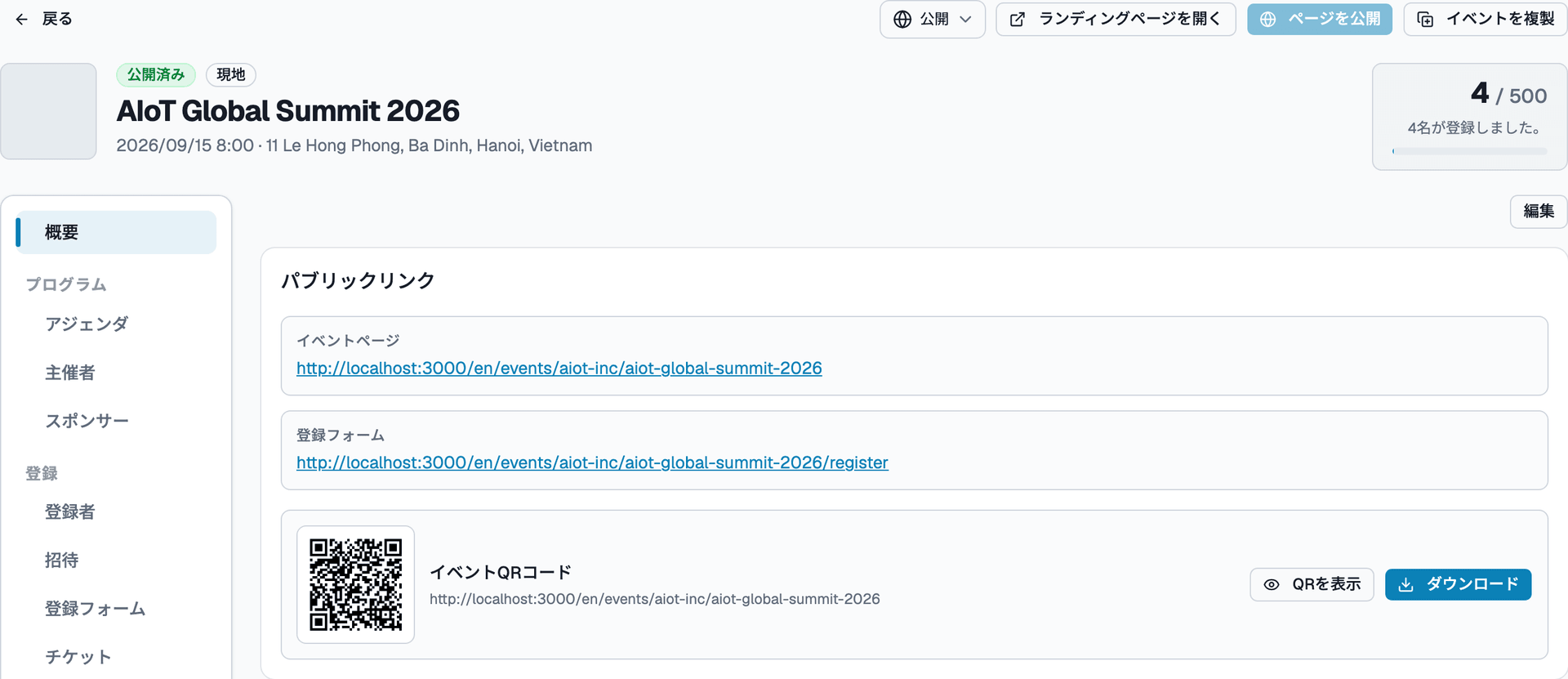Expand the 公開 visibility dropdown chevron

pos(965,19)
